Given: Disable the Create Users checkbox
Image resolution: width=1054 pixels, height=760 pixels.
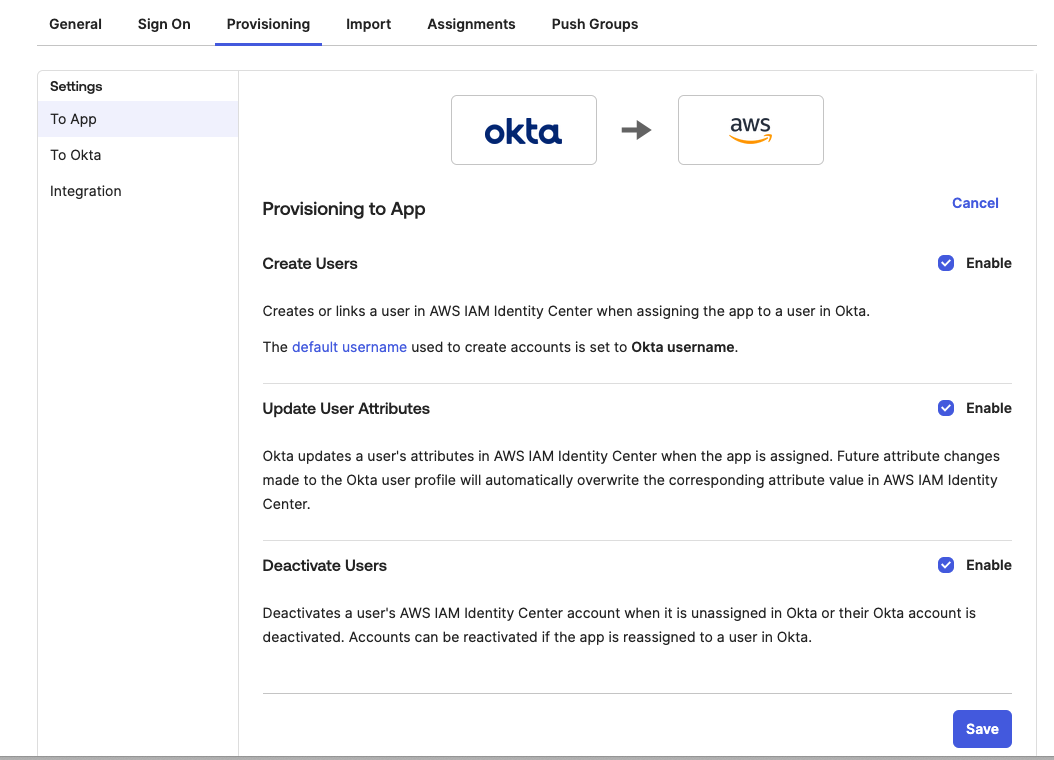Looking at the screenshot, I should tap(946, 263).
